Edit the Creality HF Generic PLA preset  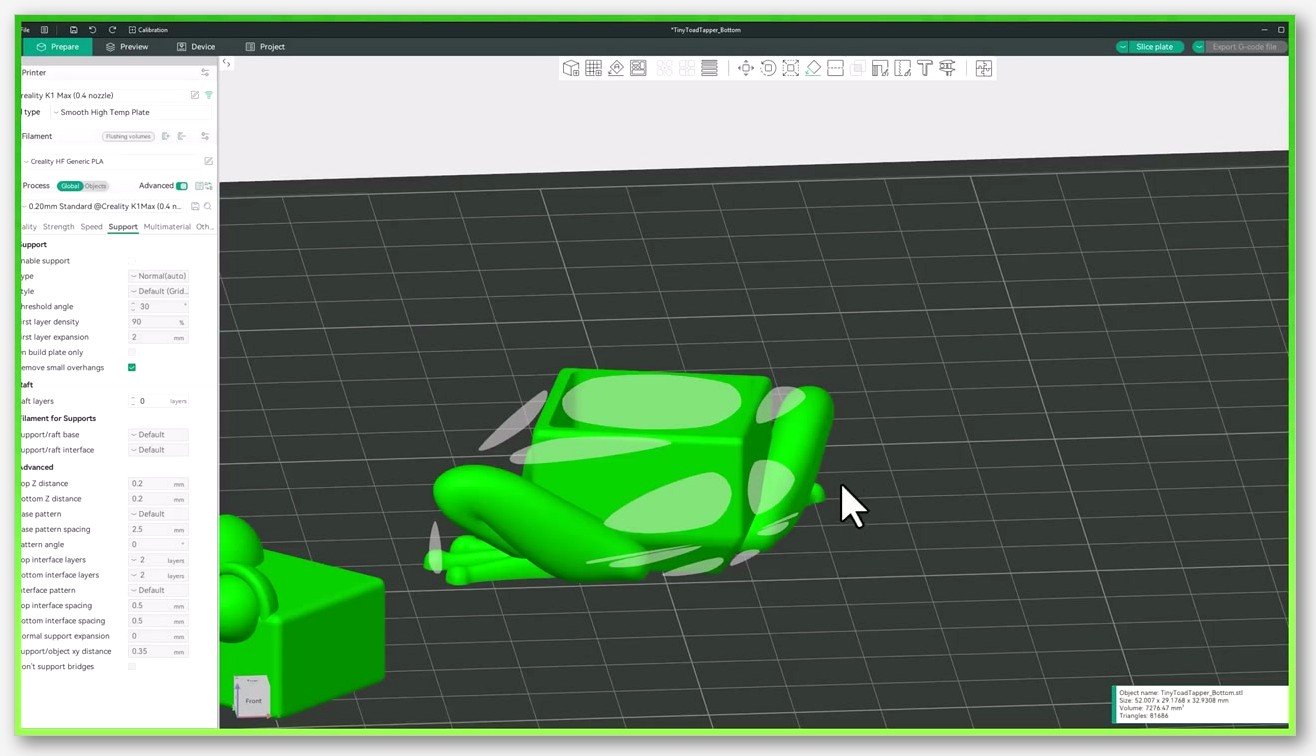pos(208,161)
